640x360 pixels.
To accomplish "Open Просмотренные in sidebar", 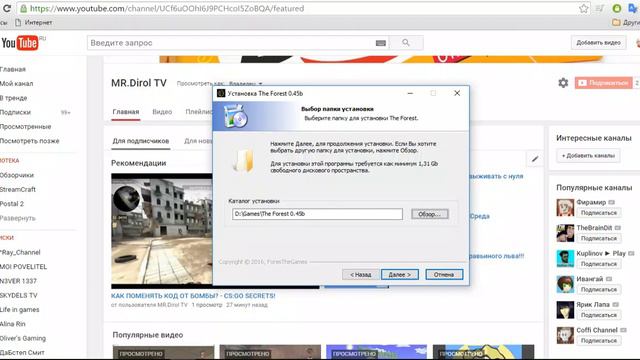I will (25, 127).
